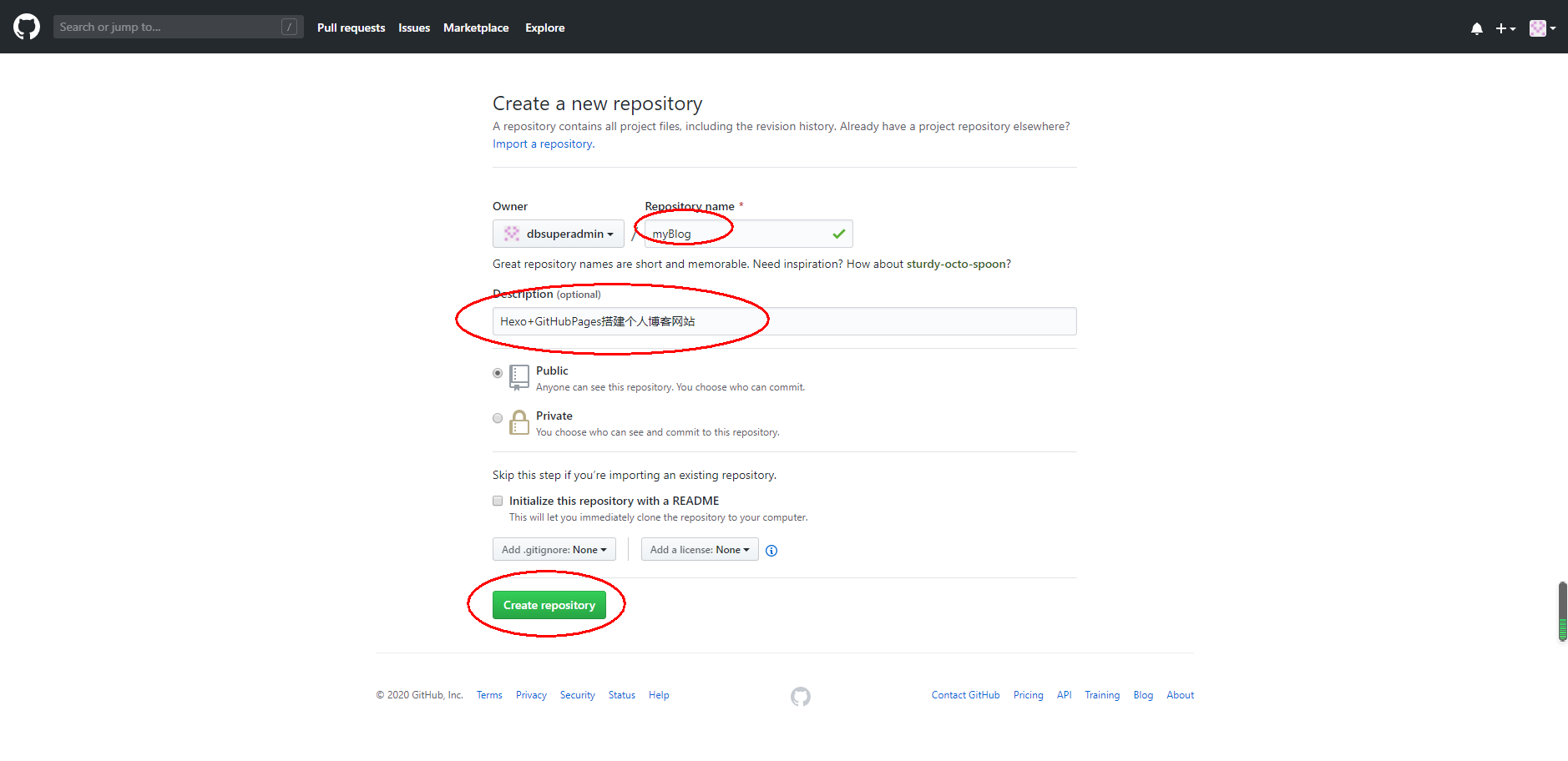The image size is (1568, 761).
Task: Select the Public radio button
Action: click(x=498, y=373)
